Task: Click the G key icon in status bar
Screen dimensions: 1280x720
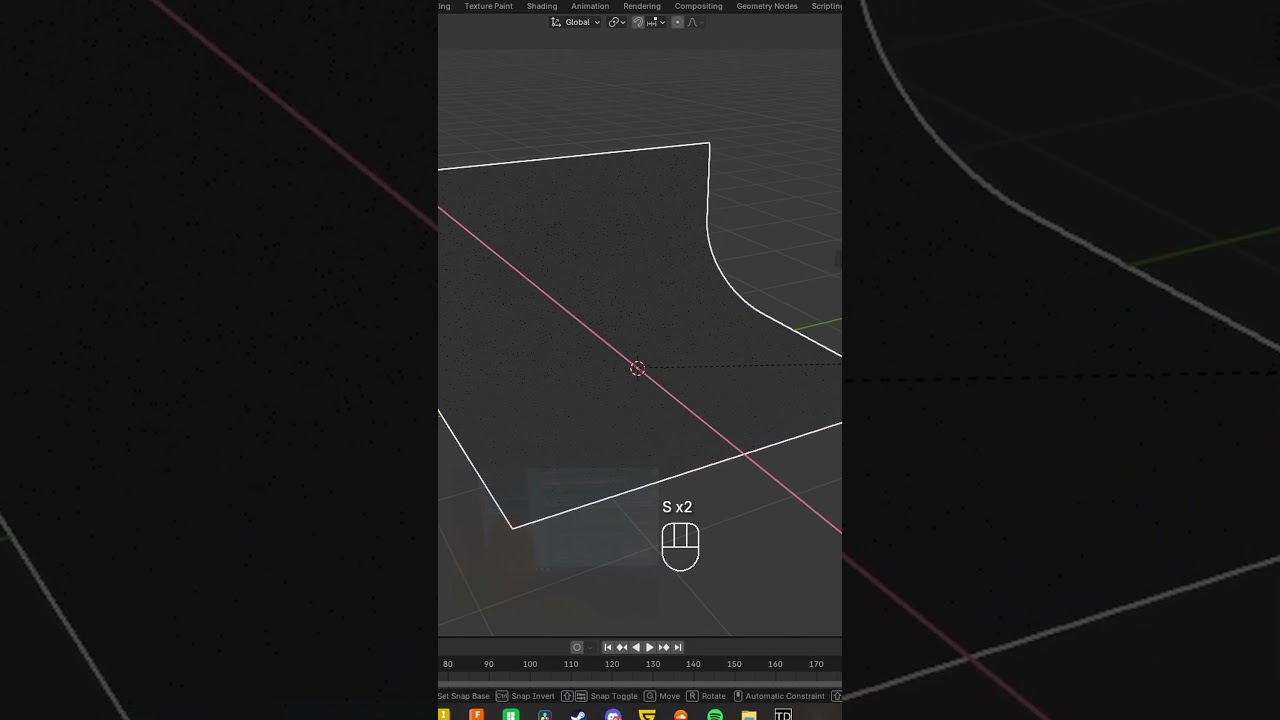Action: tap(650, 696)
